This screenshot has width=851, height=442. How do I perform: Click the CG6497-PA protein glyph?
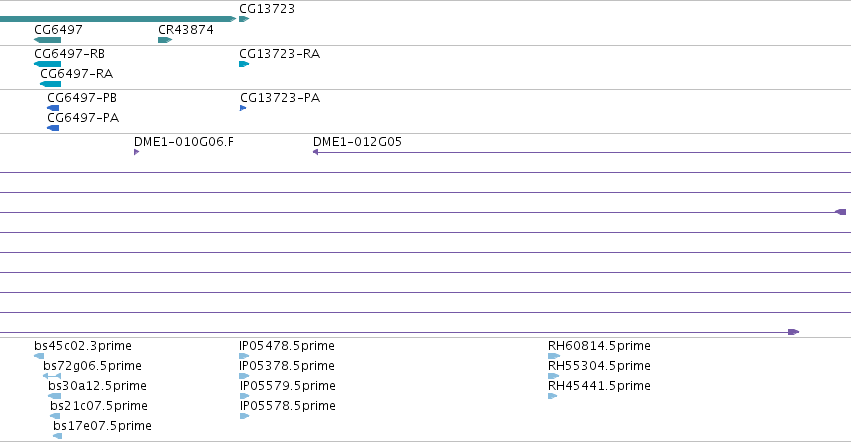tap(53, 128)
